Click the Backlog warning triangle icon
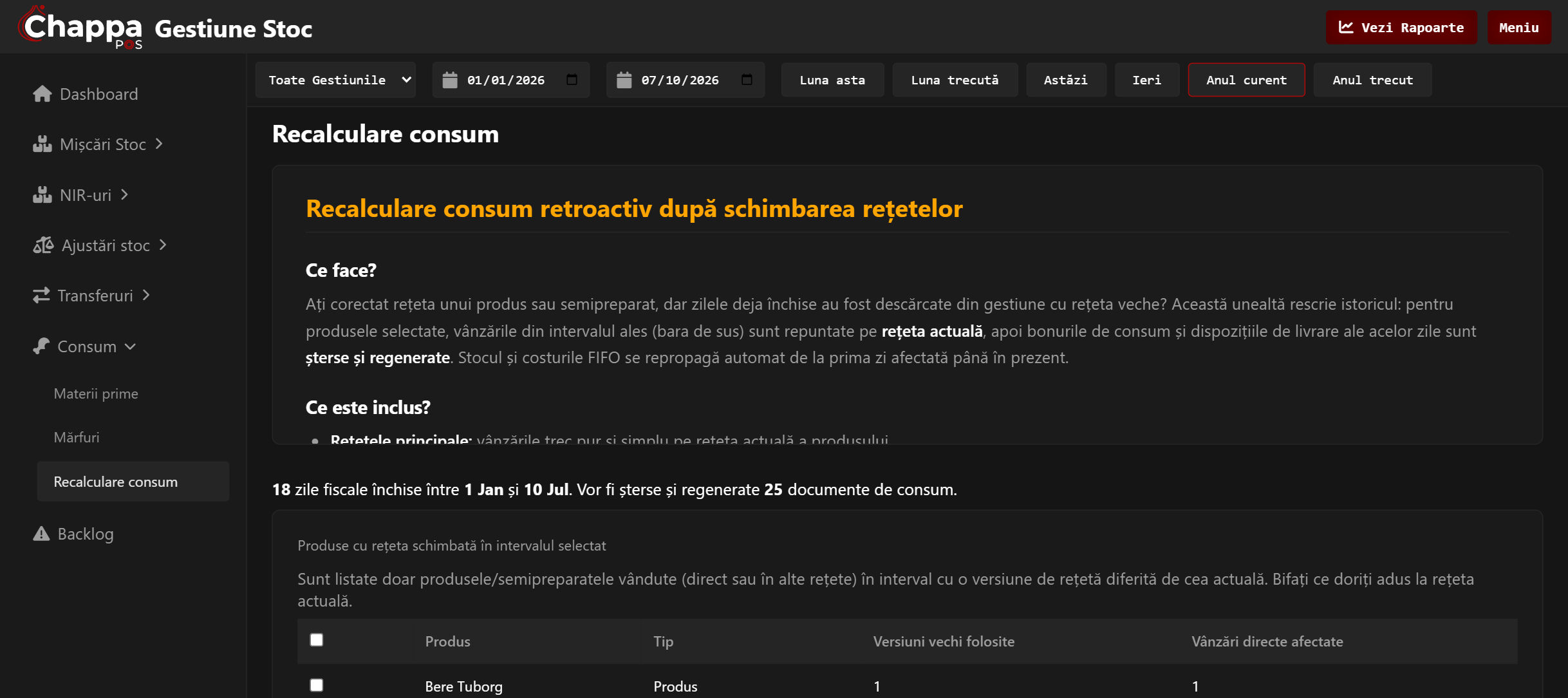The image size is (1568, 698). point(41,534)
